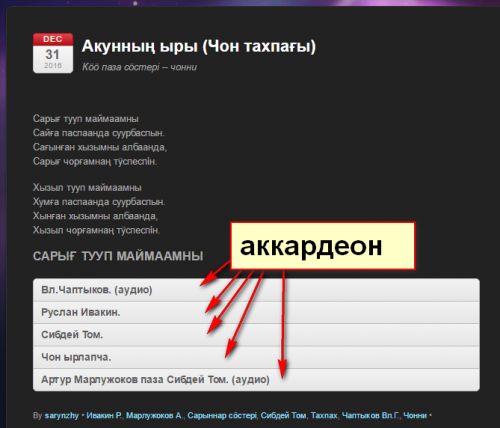Expand the Чон ырлапча accordion row
Screen dimensions: 500x428
256,357
